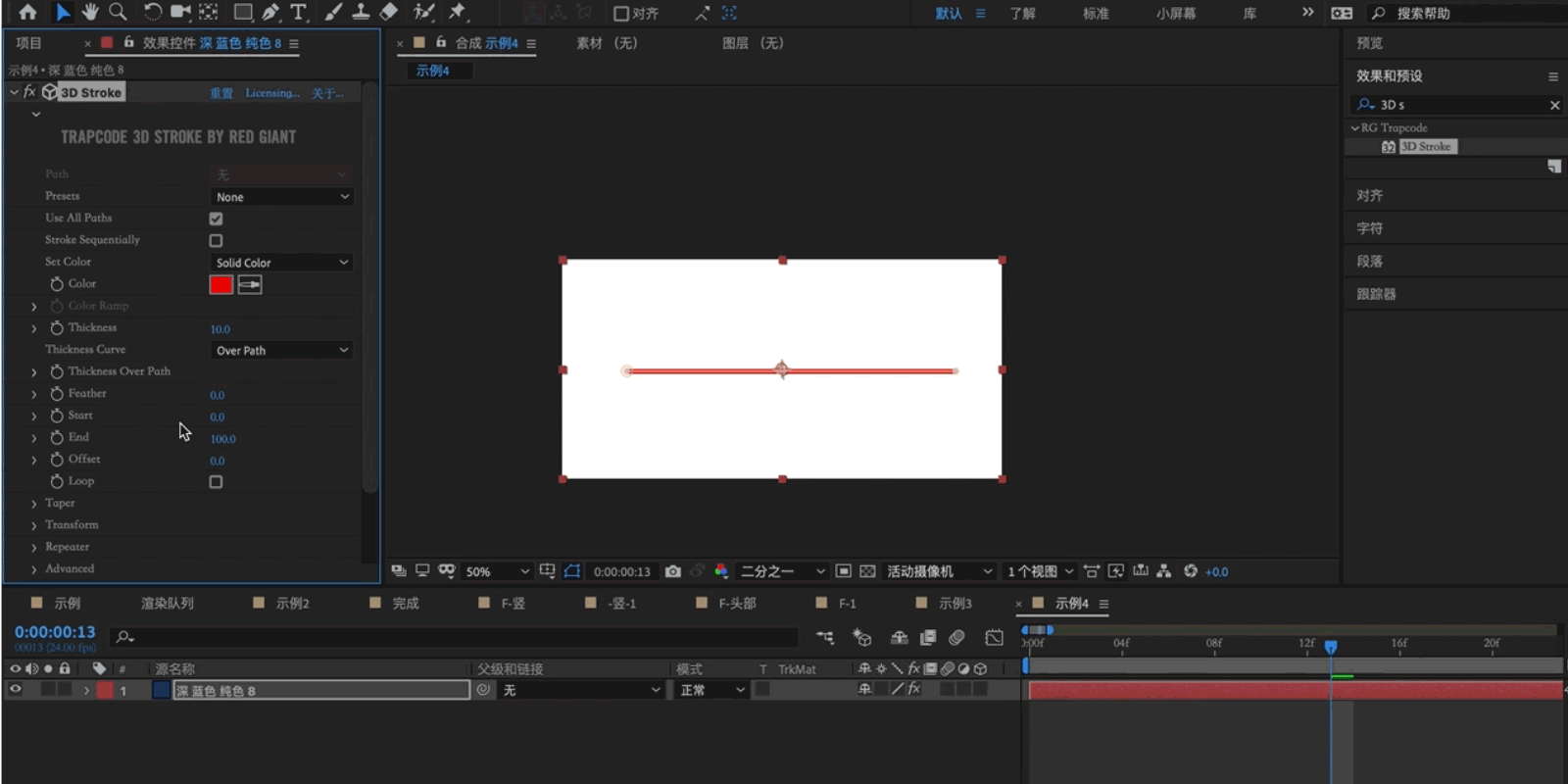Image resolution: width=1568 pixels, height=784 pixels.
Task: Enable Stroke Sequentially checkbox
Action: click(x=216, y=240)
